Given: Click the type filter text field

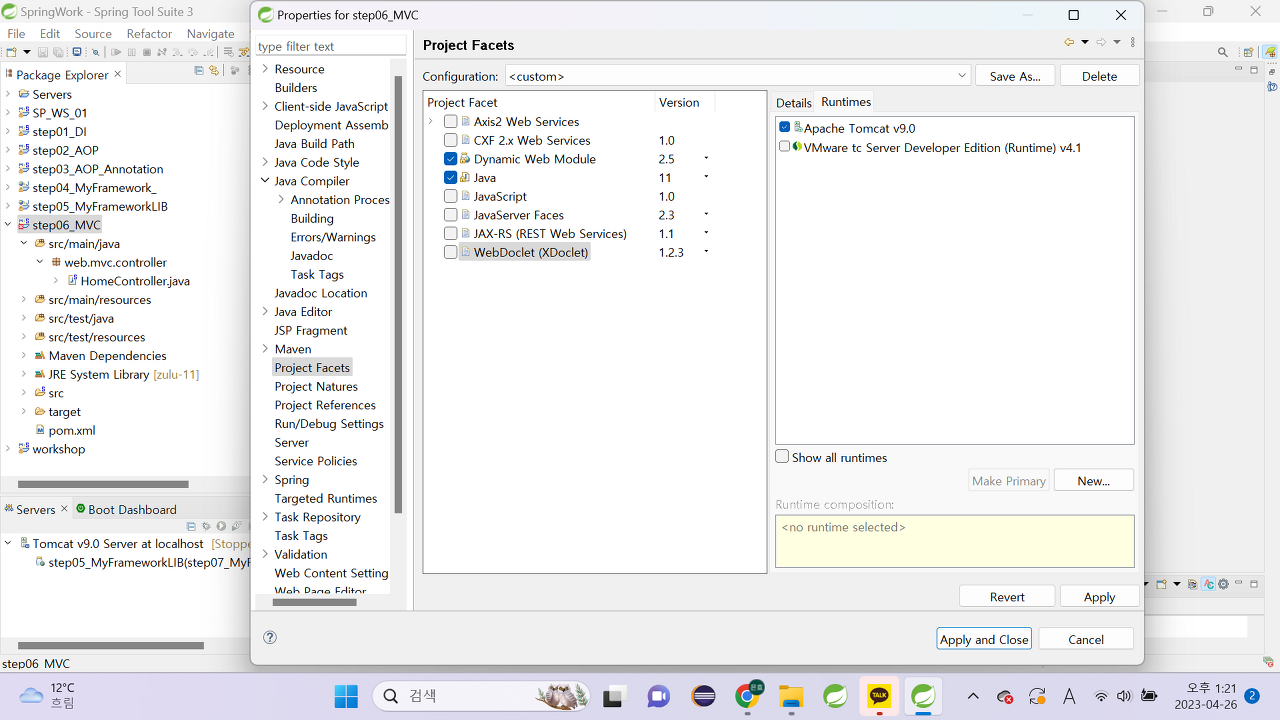Looking at the screenshot, I should [x=330, y=46].
